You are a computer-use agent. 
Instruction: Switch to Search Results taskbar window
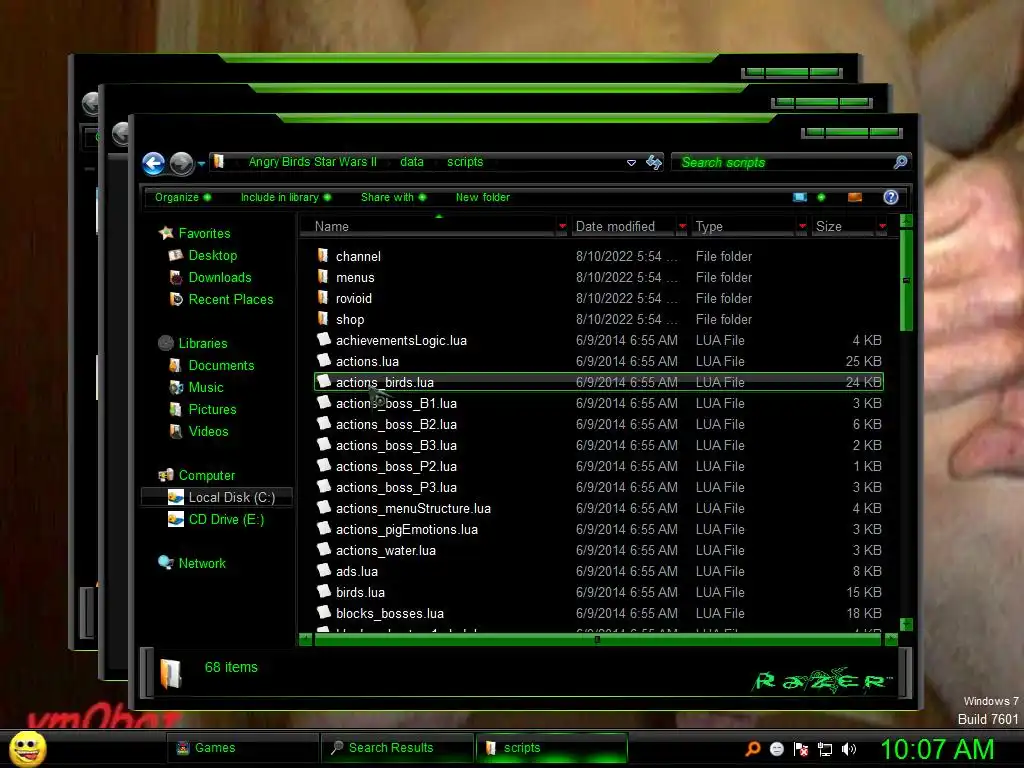pos(396,748)
